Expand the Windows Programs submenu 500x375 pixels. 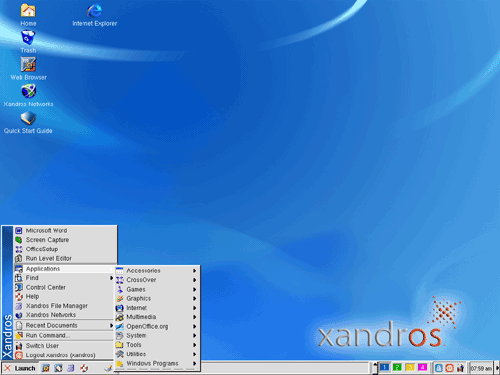[x=157, y=363]
